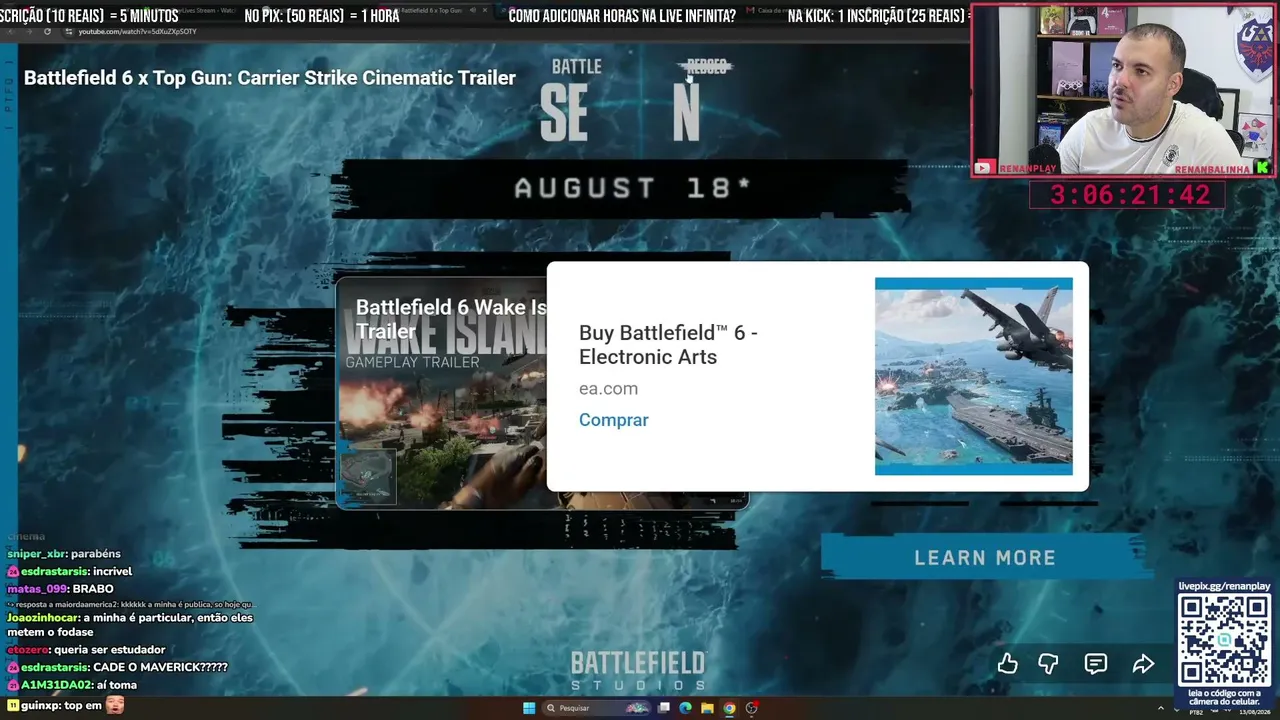Select chat message from esdrastarsis: incrível
The height and width of the screenshot is (720, 1280).
point(70,571)
